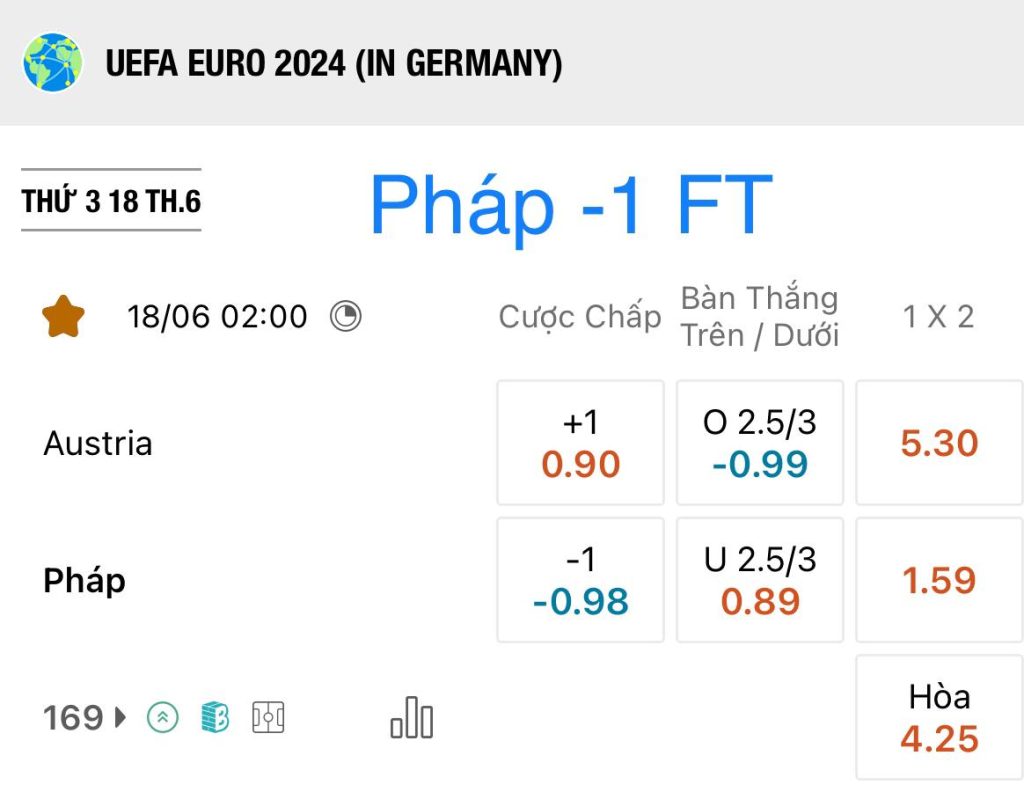The image size is (1024, 785).
Task: Open the teal B stacked icon
Action: click(x=215, y=718)
